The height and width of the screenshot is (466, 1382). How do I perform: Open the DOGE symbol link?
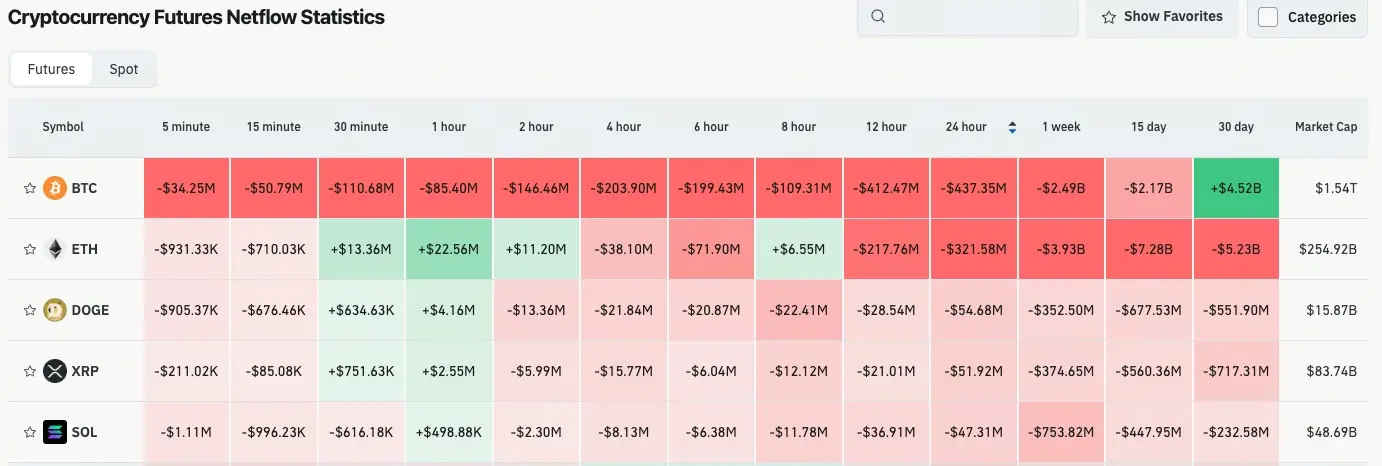point(91,310)
